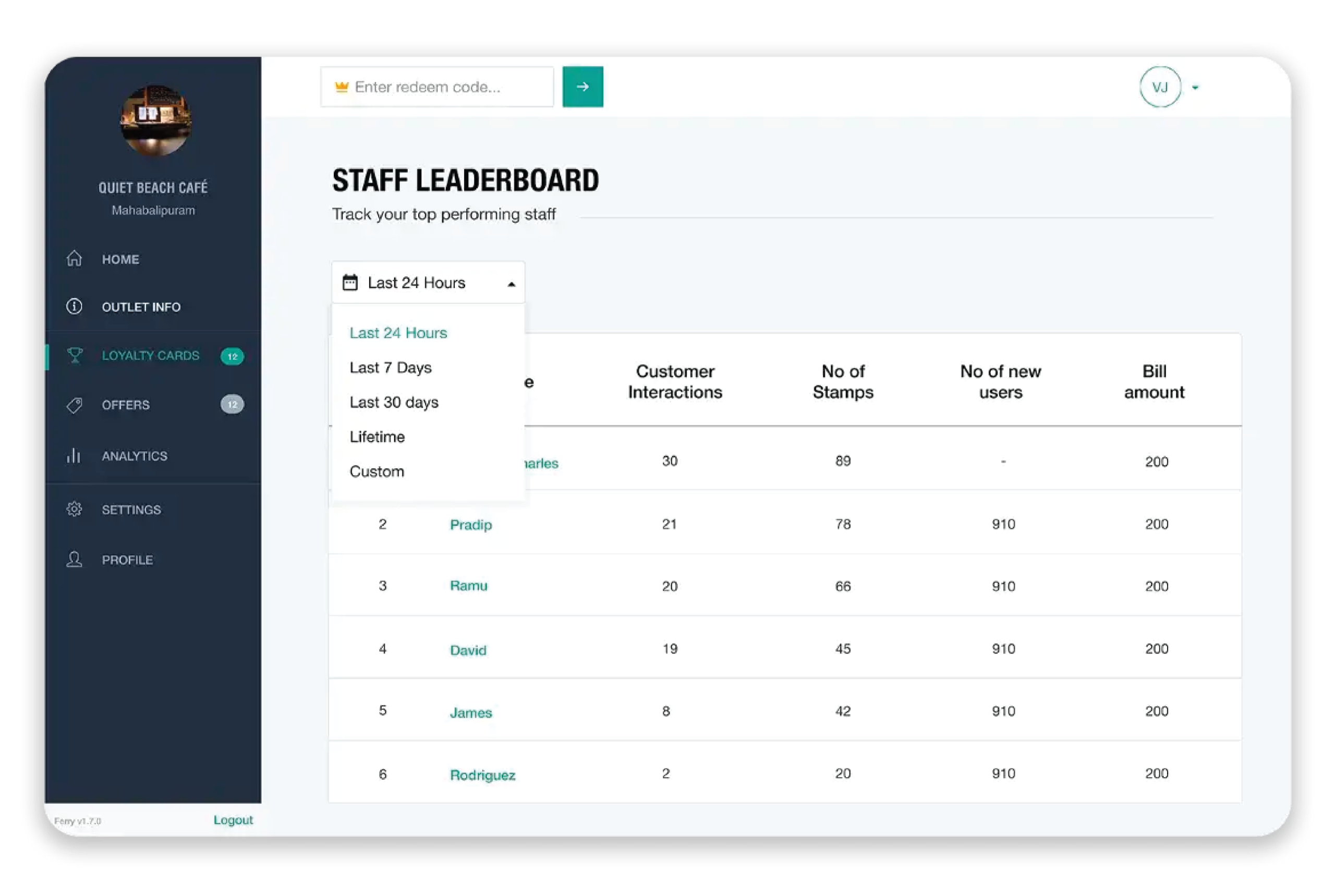Click the Logout link
This screenshot has height=896, width=1335.
233,820
